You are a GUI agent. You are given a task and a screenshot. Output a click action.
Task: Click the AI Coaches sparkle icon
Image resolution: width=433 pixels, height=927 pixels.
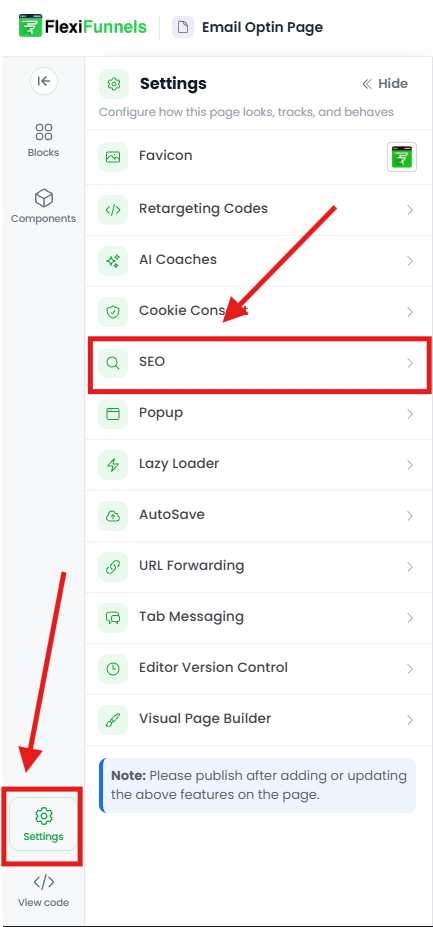pyautogui.click(x=113, y=261)
